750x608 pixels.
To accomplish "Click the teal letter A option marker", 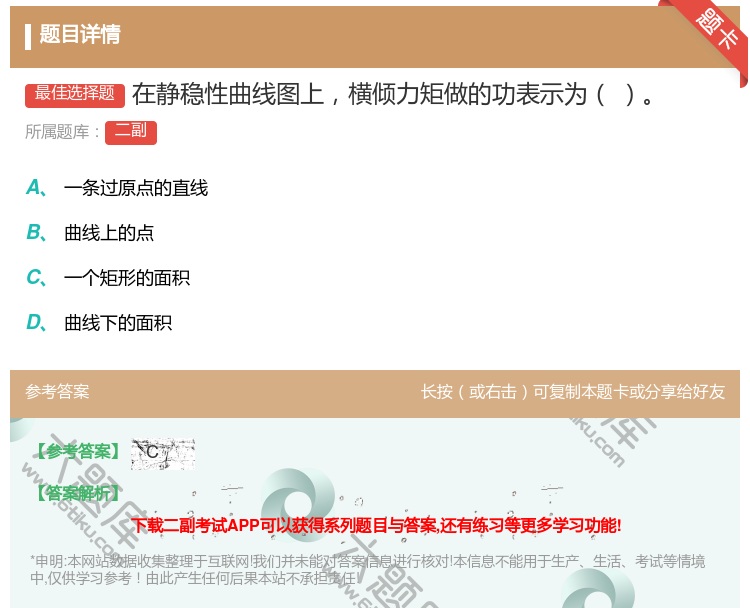I will pyautogui.click(x=36, y=188).
